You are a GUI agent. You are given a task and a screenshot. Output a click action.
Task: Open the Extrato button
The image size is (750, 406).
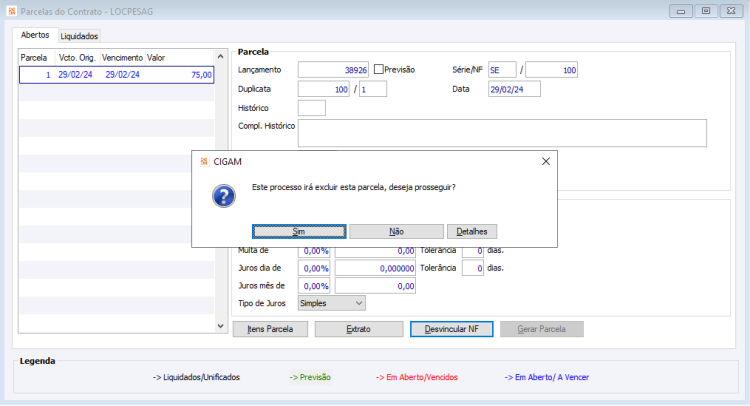click(359, 329)
